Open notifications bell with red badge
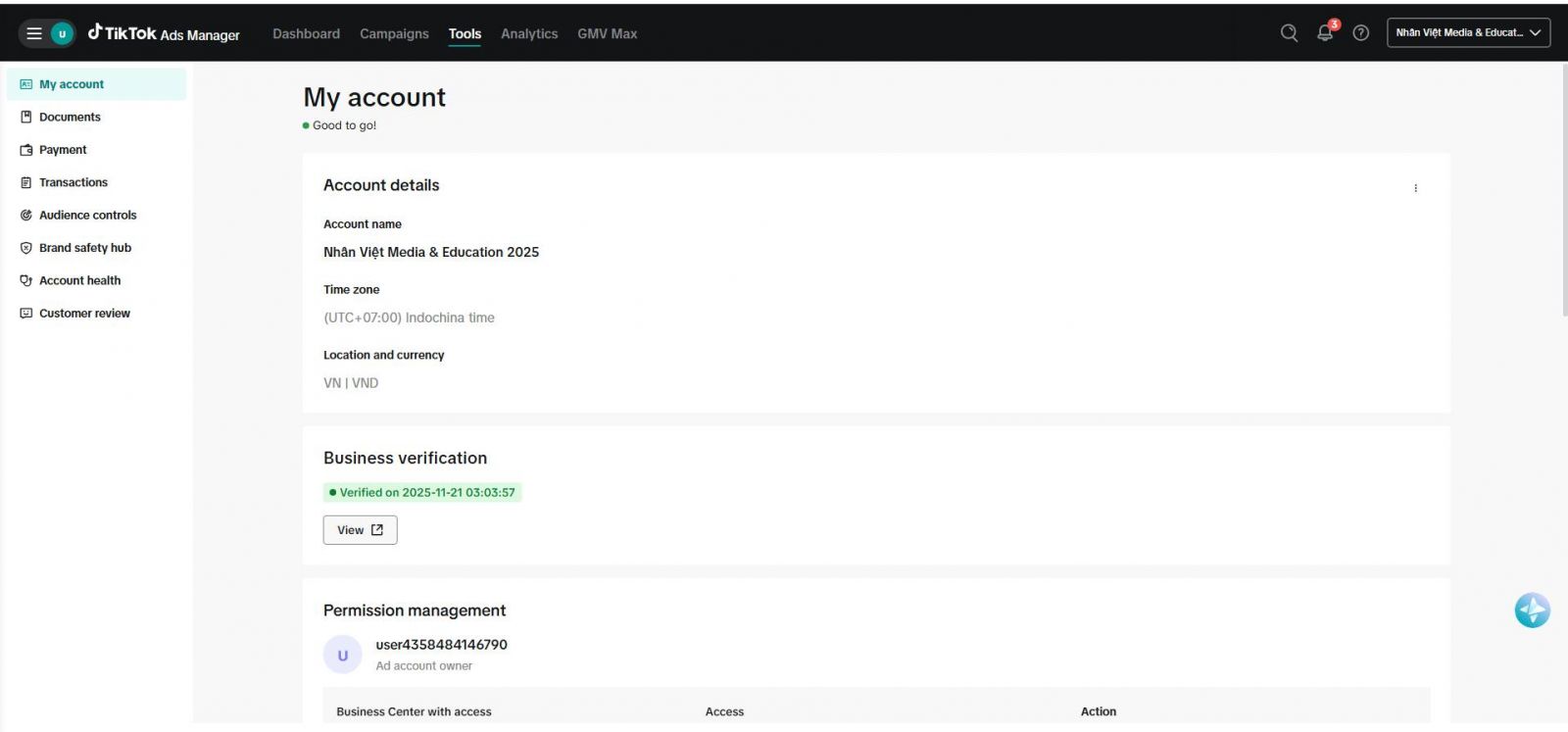This screenshot has width=1568, height=732. point(1326,32)
